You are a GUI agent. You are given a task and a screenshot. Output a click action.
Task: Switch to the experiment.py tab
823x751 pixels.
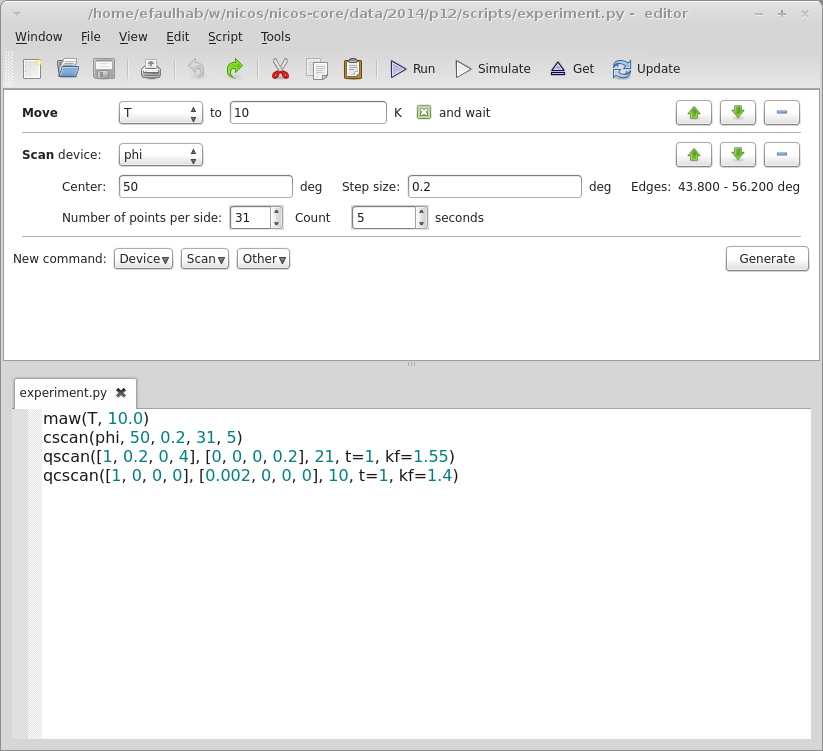click(x=63, y=393)
